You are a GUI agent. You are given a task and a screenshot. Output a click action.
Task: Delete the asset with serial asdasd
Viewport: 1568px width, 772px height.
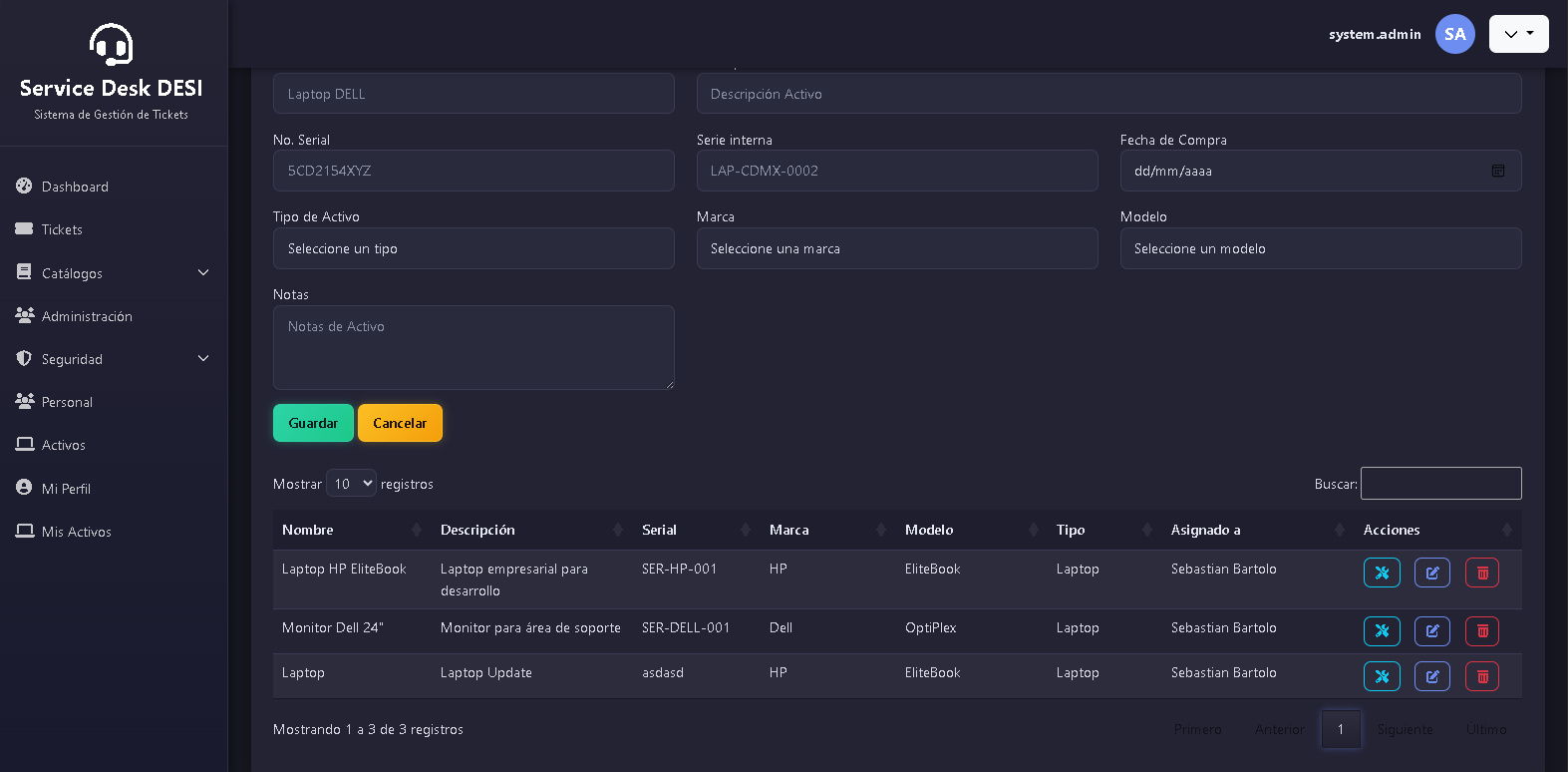pos(1482,676)
